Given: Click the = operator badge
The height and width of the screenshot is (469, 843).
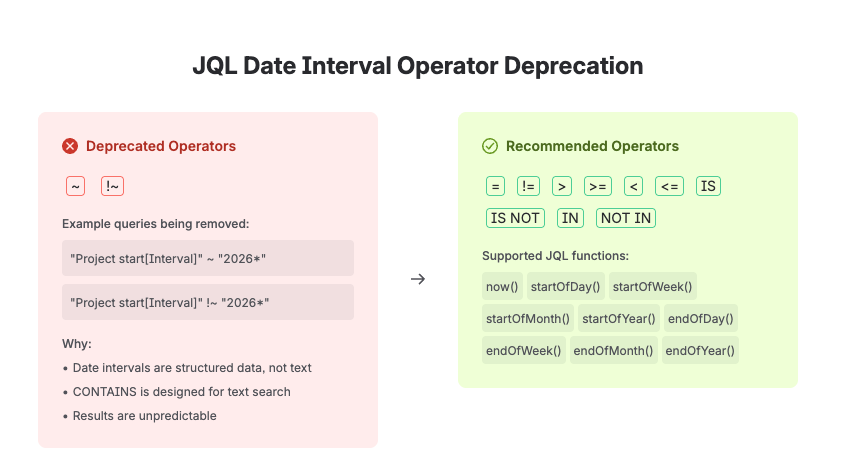Looking at the screenshot, I should (x=495, y=186).
